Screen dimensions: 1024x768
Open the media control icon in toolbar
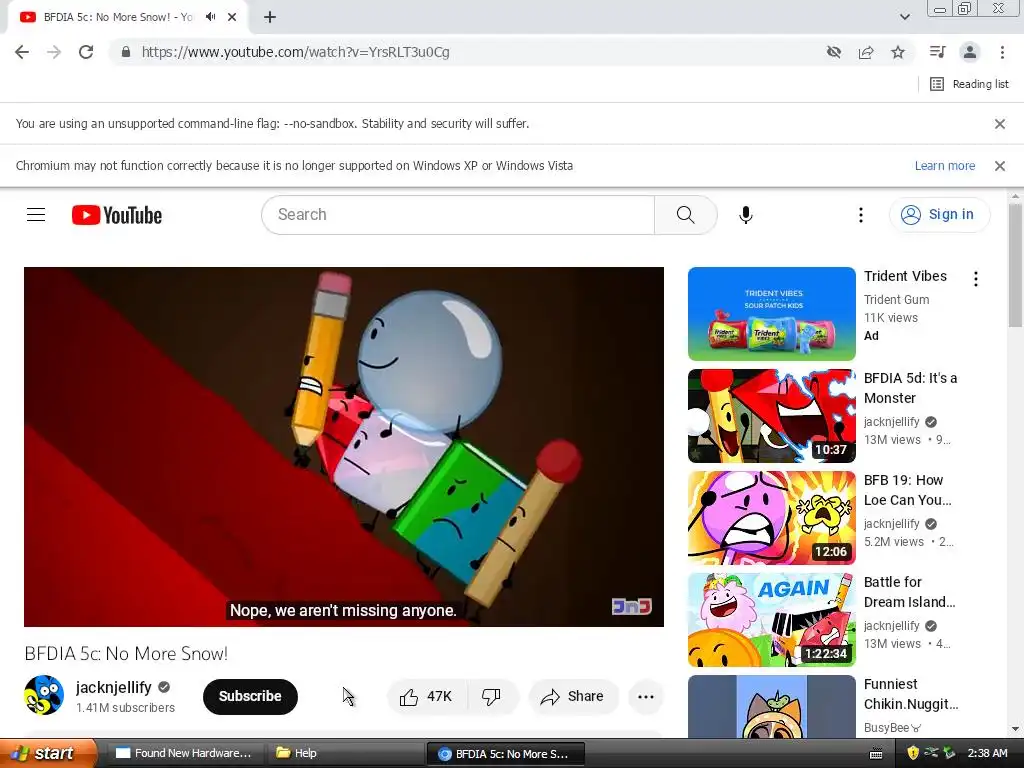(937, 52)
